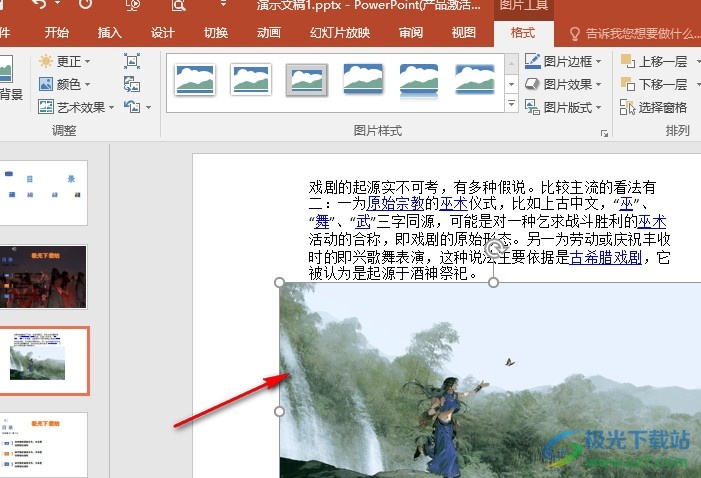Switch to the 设计 tab

pyautogui.click(x=162, y=33)
